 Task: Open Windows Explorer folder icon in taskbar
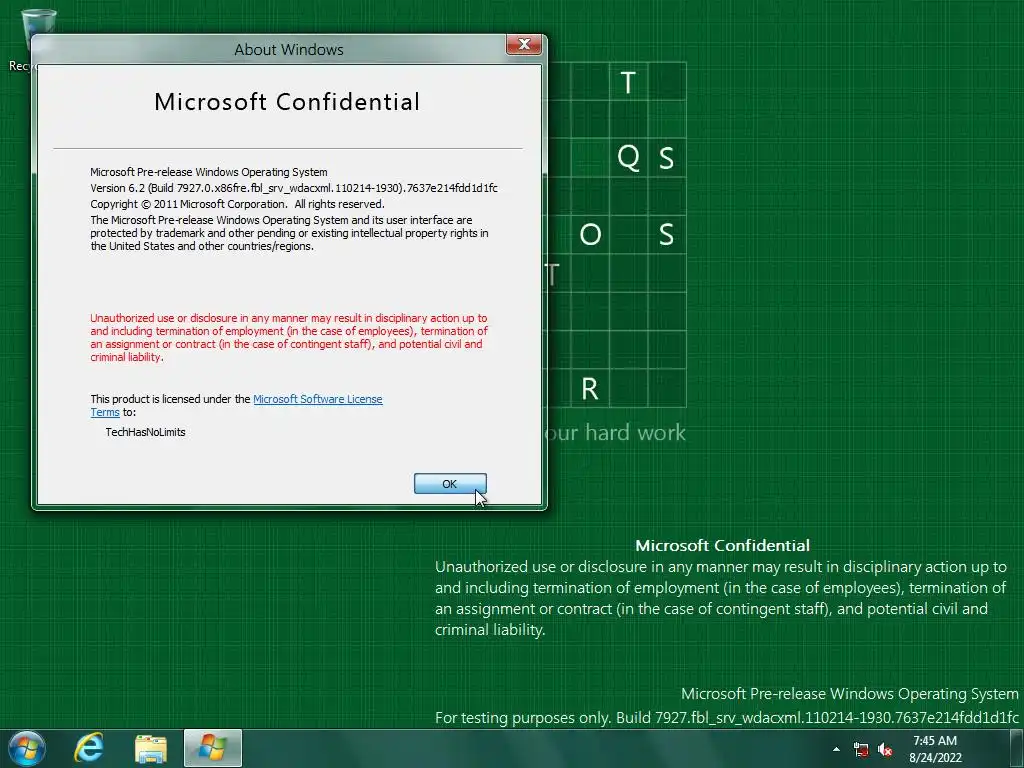pyautogui.click(x=151, y=749)
